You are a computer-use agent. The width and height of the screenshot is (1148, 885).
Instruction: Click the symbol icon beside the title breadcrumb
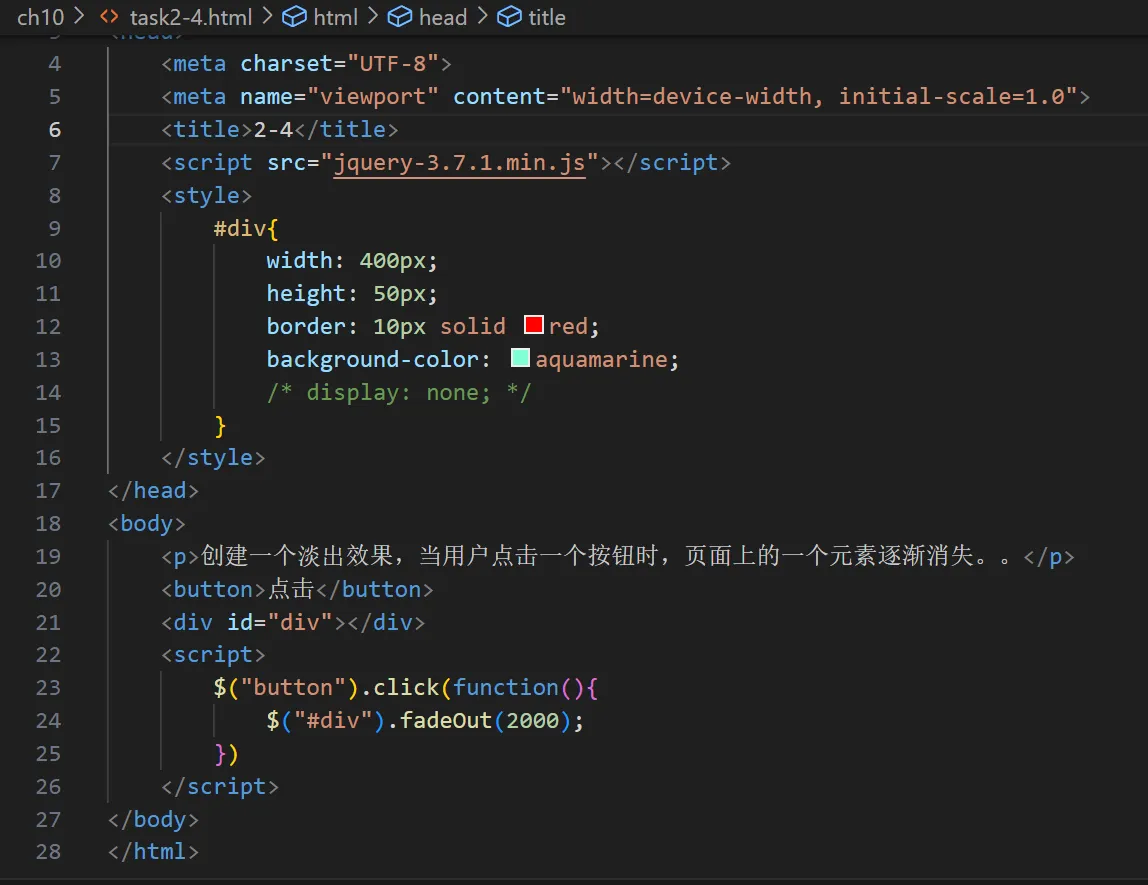(510, 17)
